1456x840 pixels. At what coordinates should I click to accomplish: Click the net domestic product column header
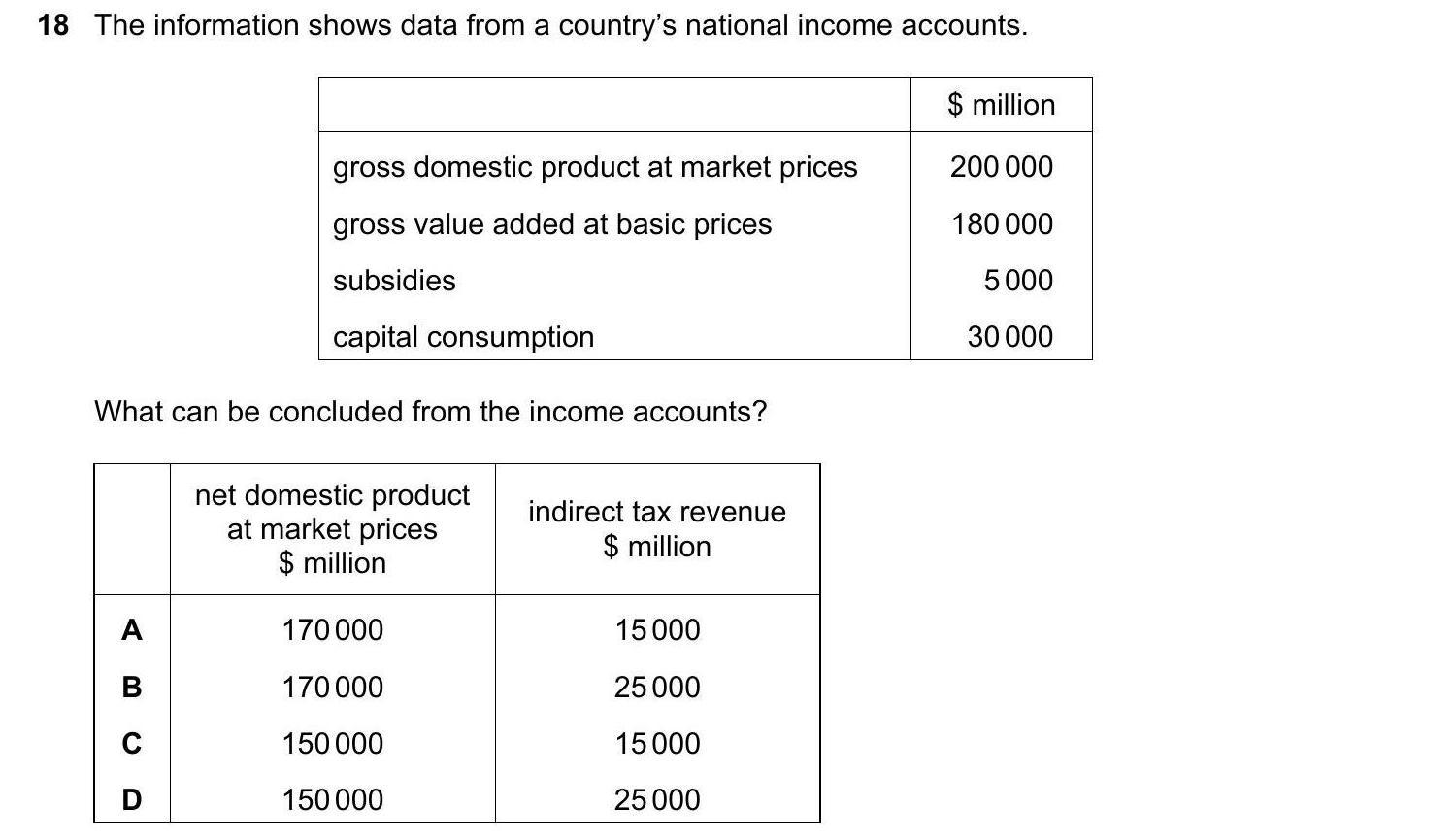coord(332,529)
